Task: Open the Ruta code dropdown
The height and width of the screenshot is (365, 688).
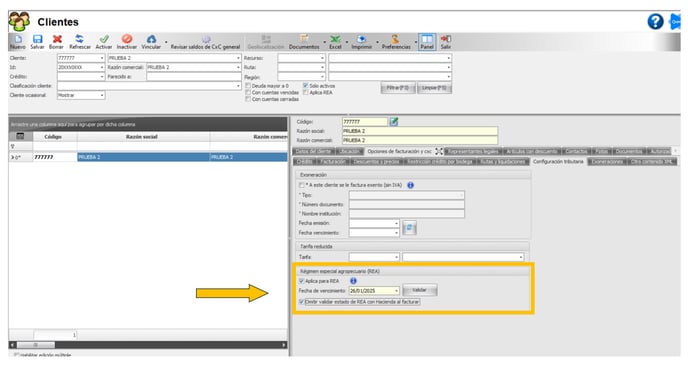Action: 322,67
